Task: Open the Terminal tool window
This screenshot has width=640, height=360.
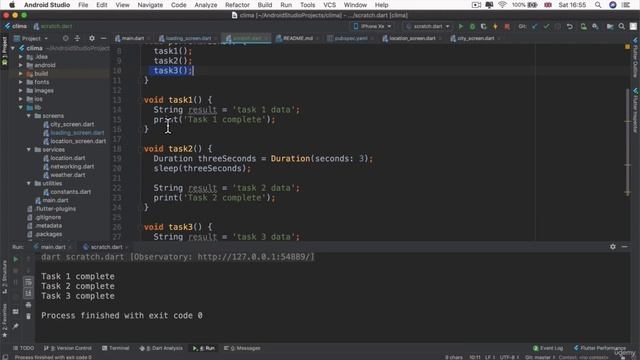Action: coord(116,348)
